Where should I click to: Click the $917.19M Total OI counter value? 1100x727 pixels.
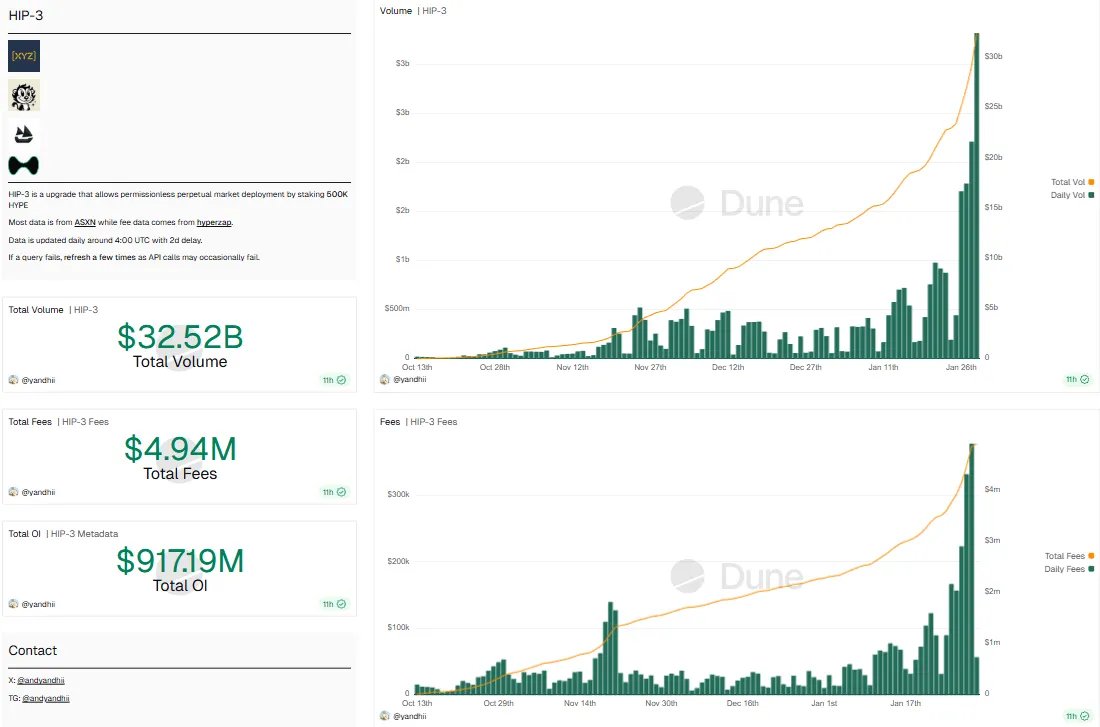[x=180, y=561]
